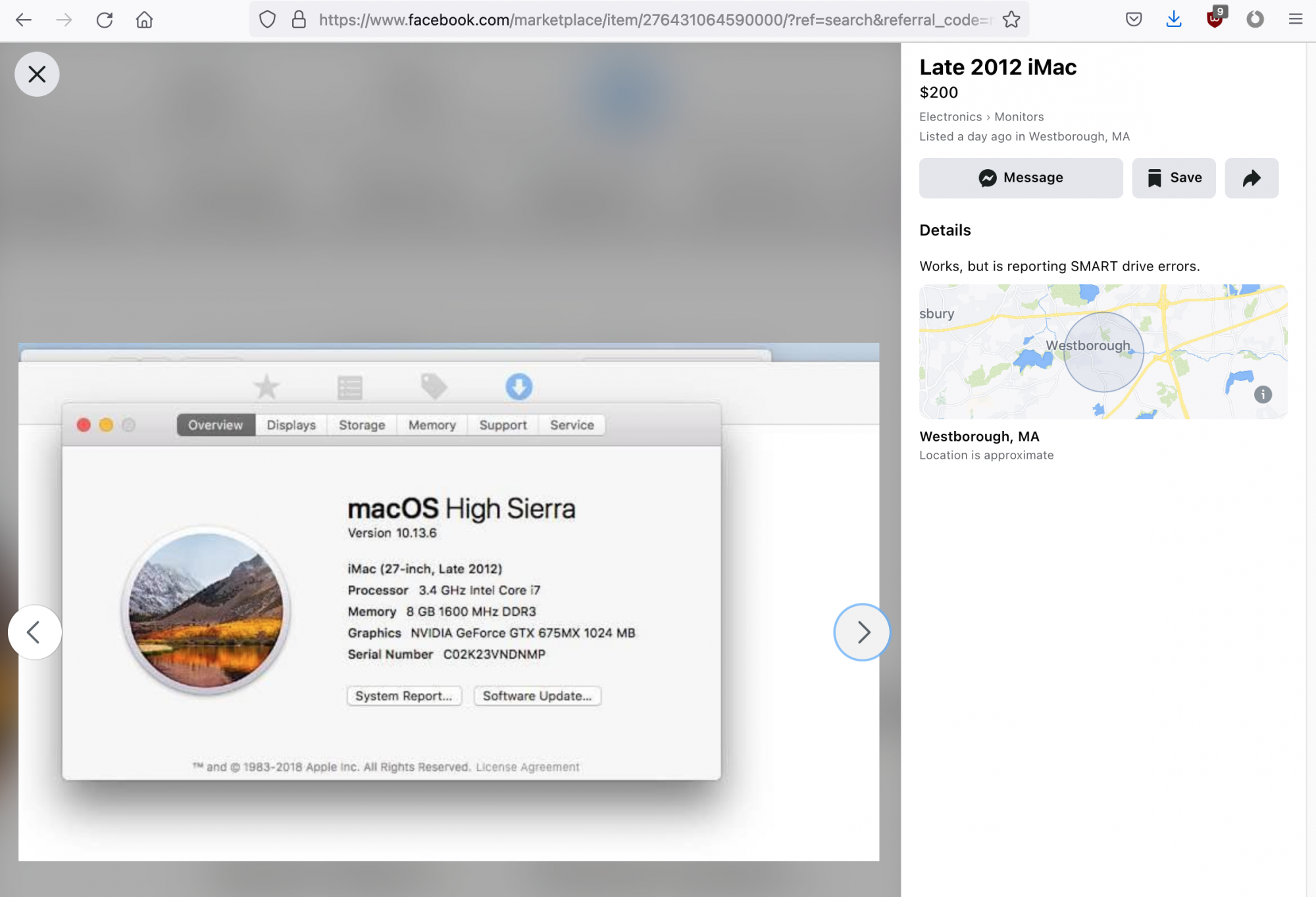Open the browser home page
1316x897 pixels.
coord(144,20)
